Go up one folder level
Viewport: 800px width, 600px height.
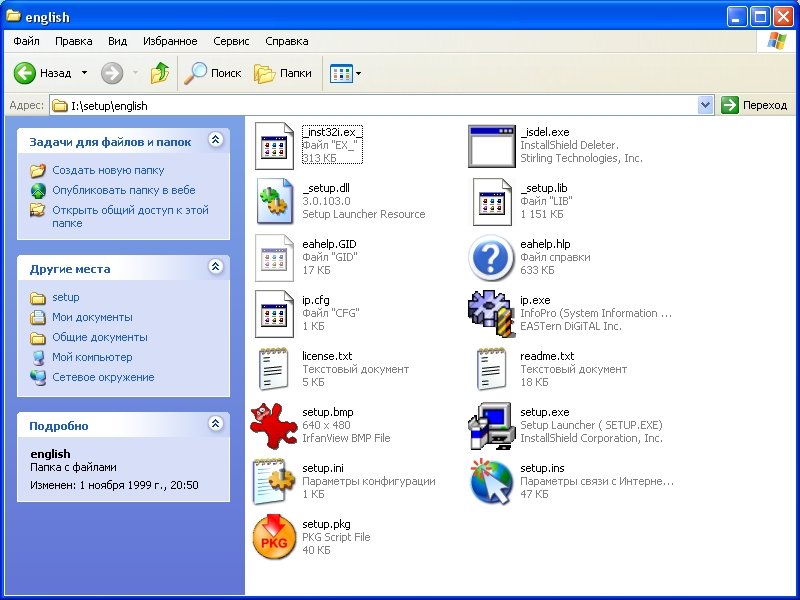click(160, 73)
